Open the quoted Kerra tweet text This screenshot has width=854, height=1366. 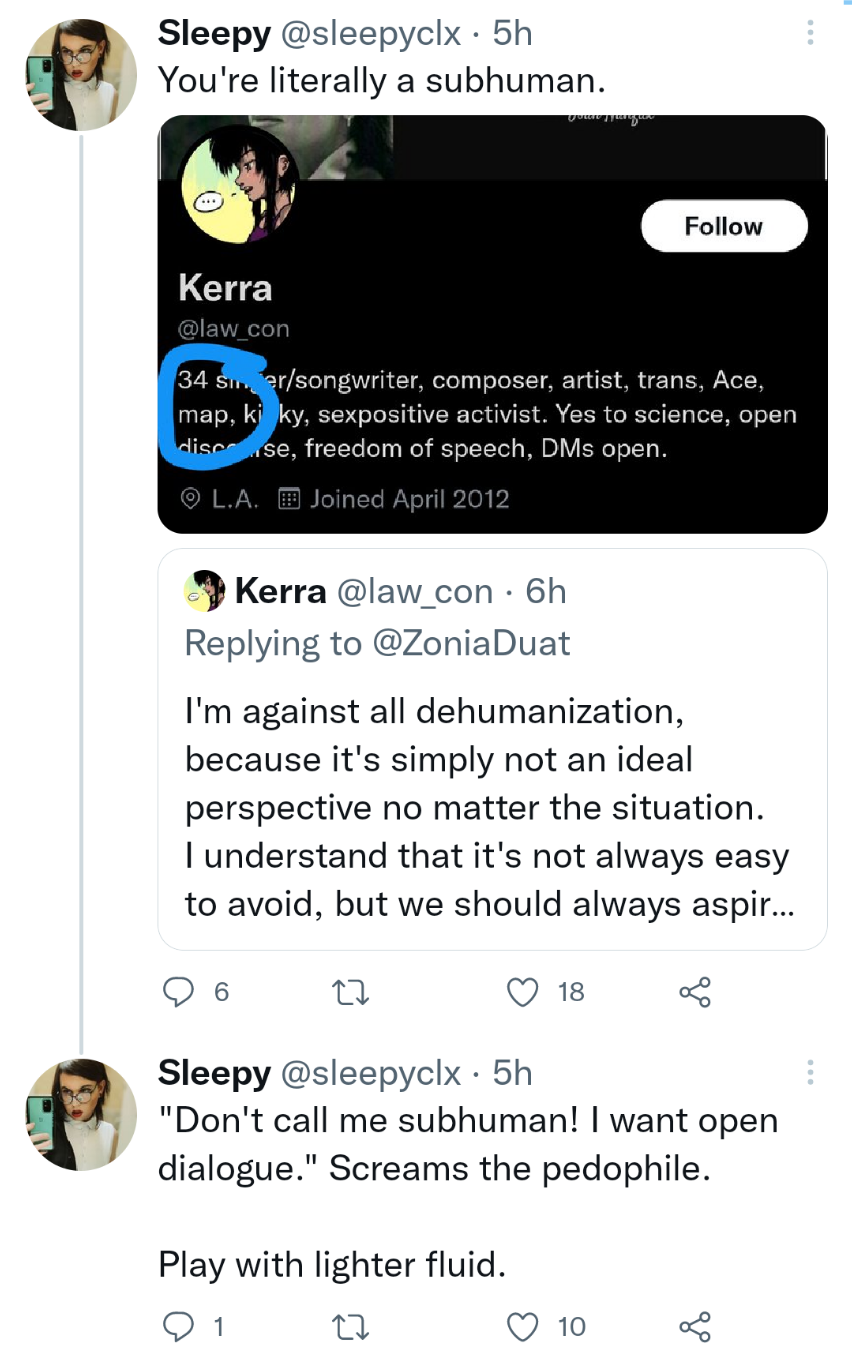point(488,807)
